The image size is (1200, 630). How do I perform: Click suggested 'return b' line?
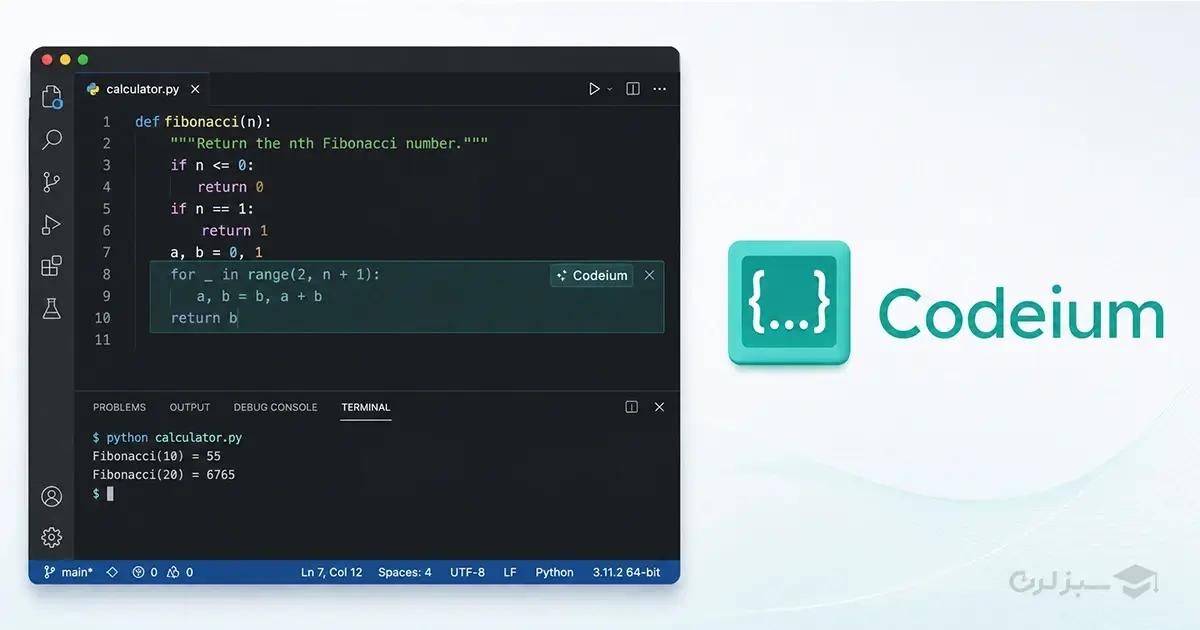click(x=204, y=318)
